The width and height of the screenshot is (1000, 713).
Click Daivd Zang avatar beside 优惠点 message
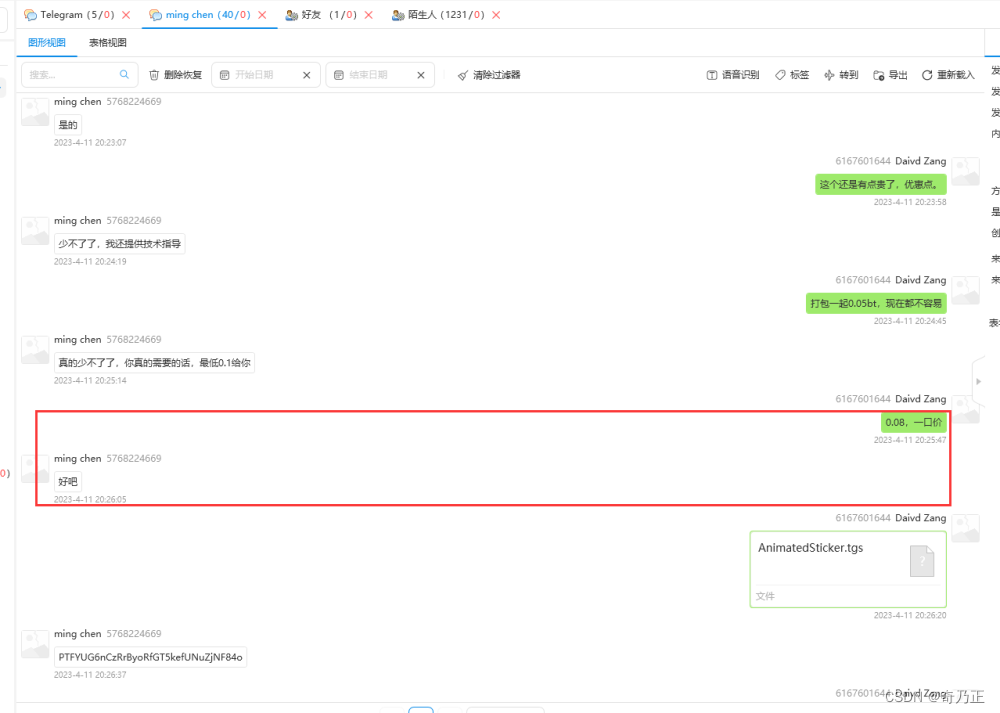click(x=966, y=171)
